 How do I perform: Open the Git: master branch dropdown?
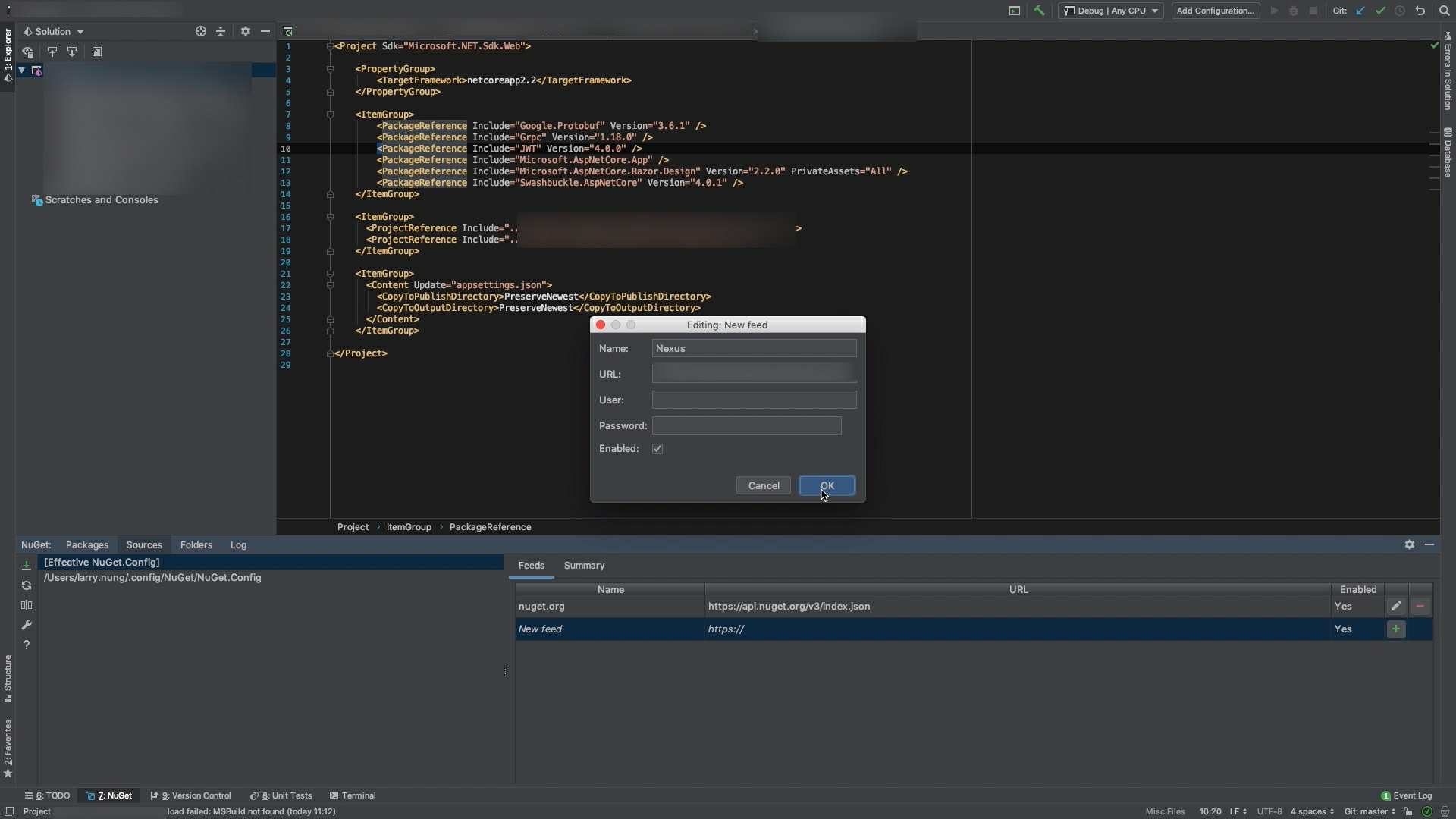[1370, 811]
